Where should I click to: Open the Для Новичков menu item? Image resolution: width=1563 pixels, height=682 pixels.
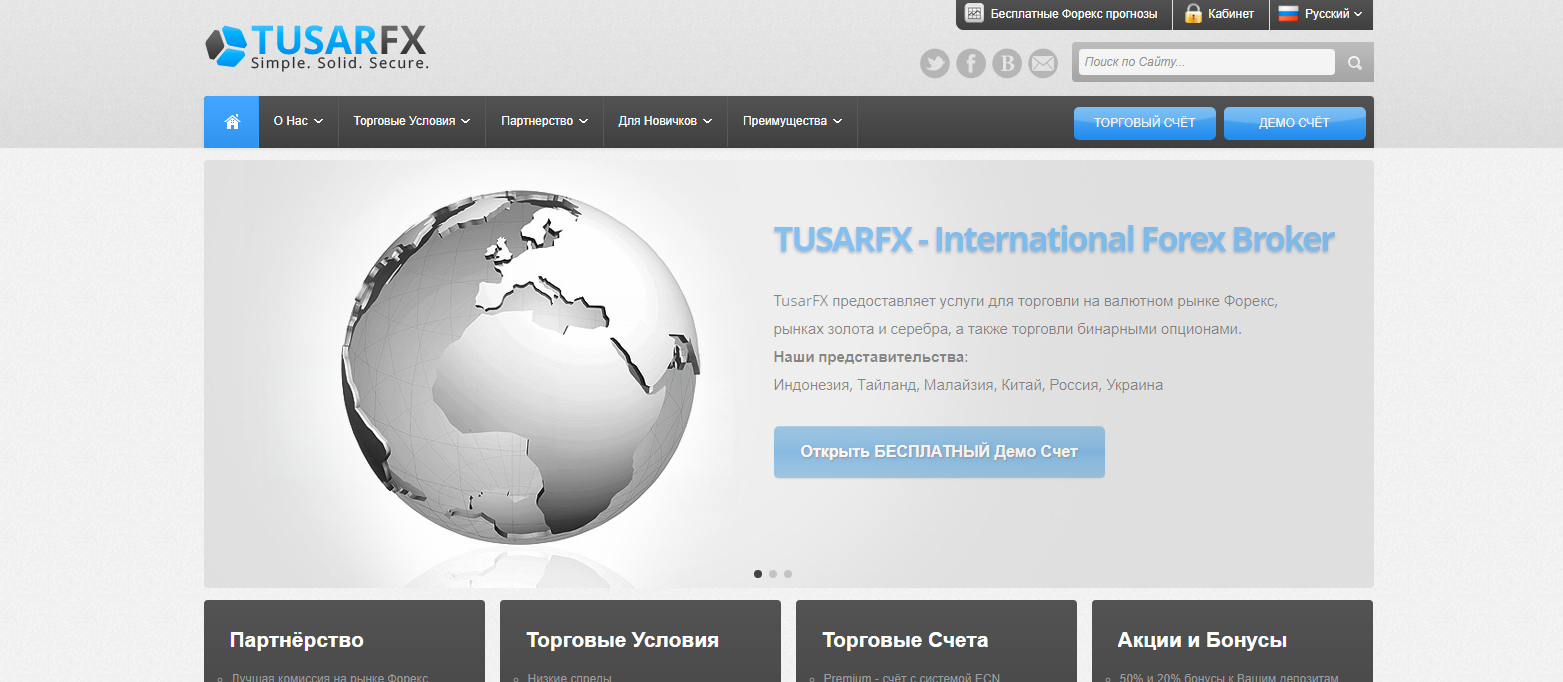pos(665,121)
